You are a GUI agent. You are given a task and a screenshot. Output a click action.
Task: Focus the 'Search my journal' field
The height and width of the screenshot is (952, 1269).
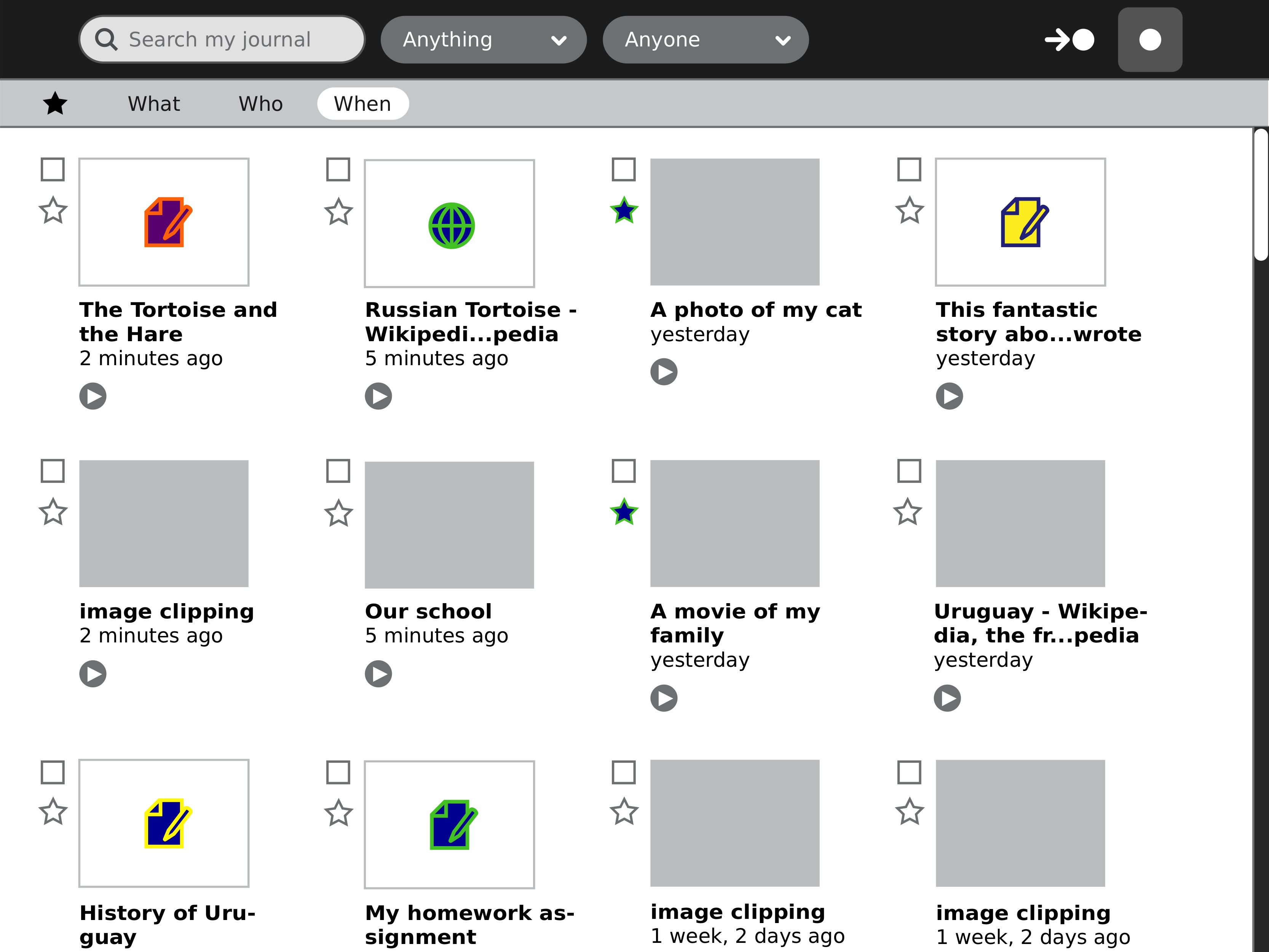230,40
